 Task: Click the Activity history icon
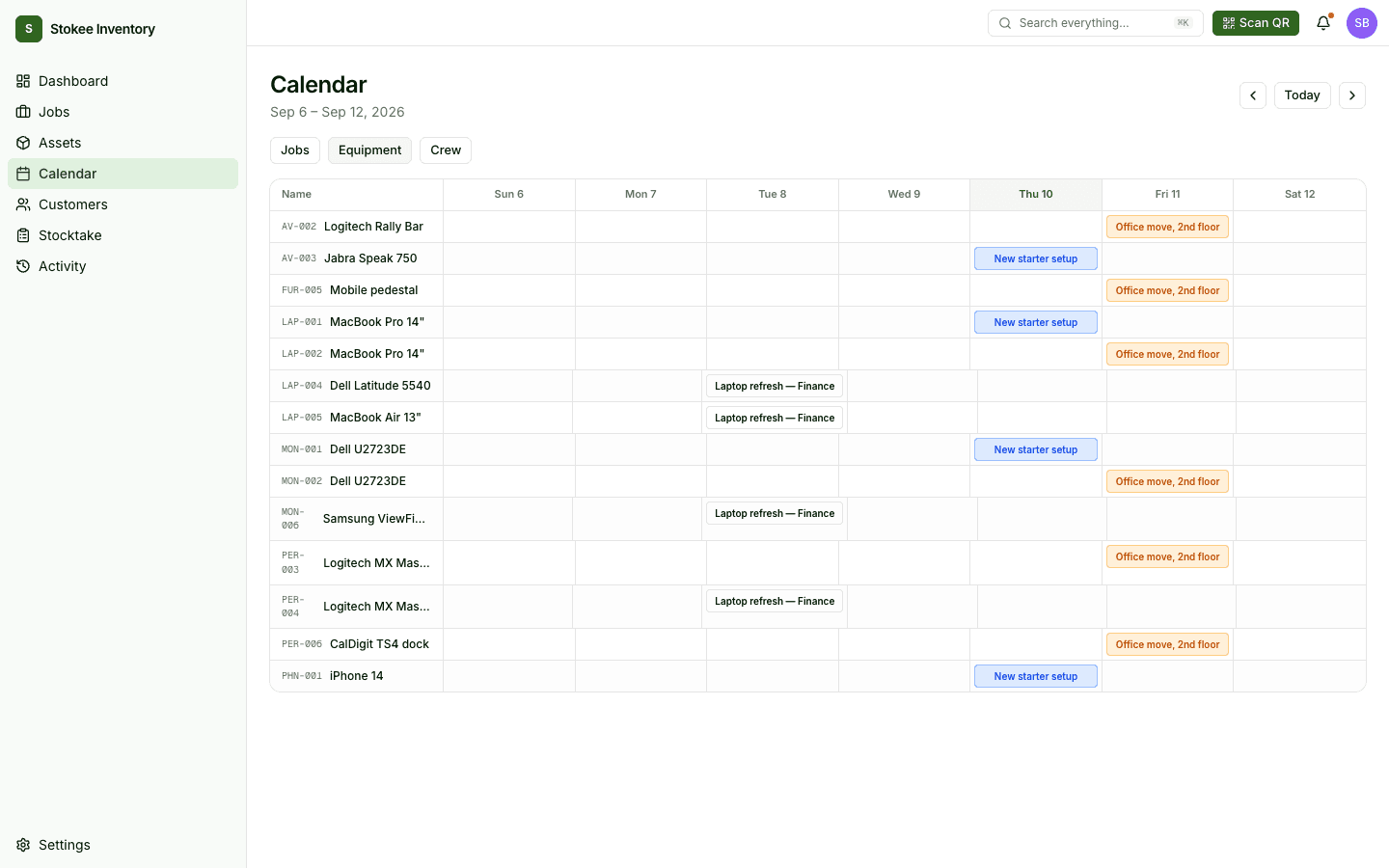tap(23, 266)
